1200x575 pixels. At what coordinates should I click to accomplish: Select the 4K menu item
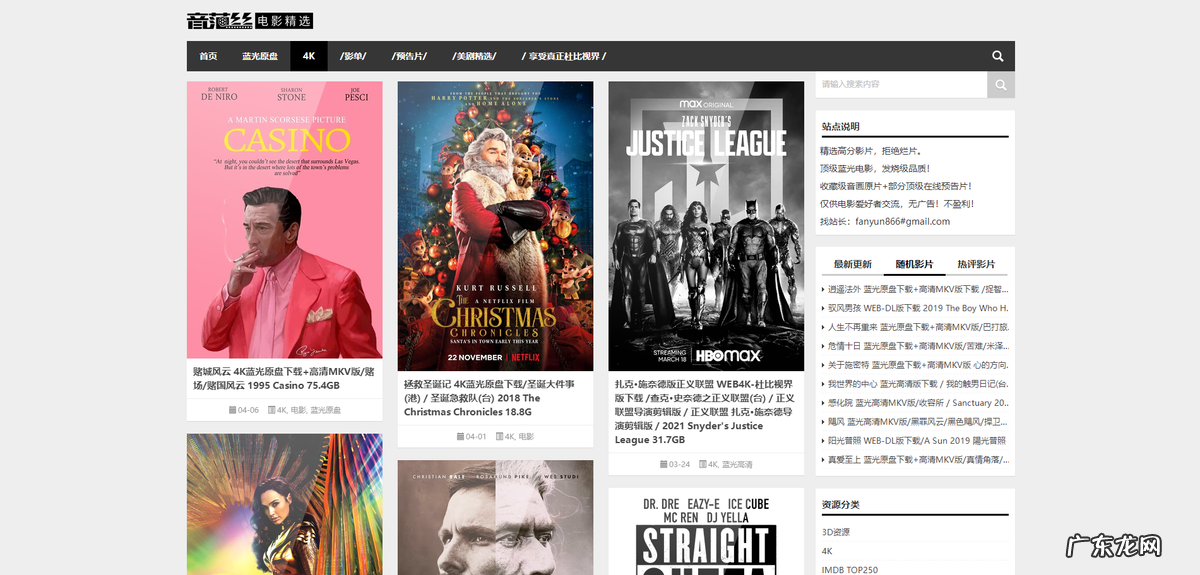click(309, 56)
